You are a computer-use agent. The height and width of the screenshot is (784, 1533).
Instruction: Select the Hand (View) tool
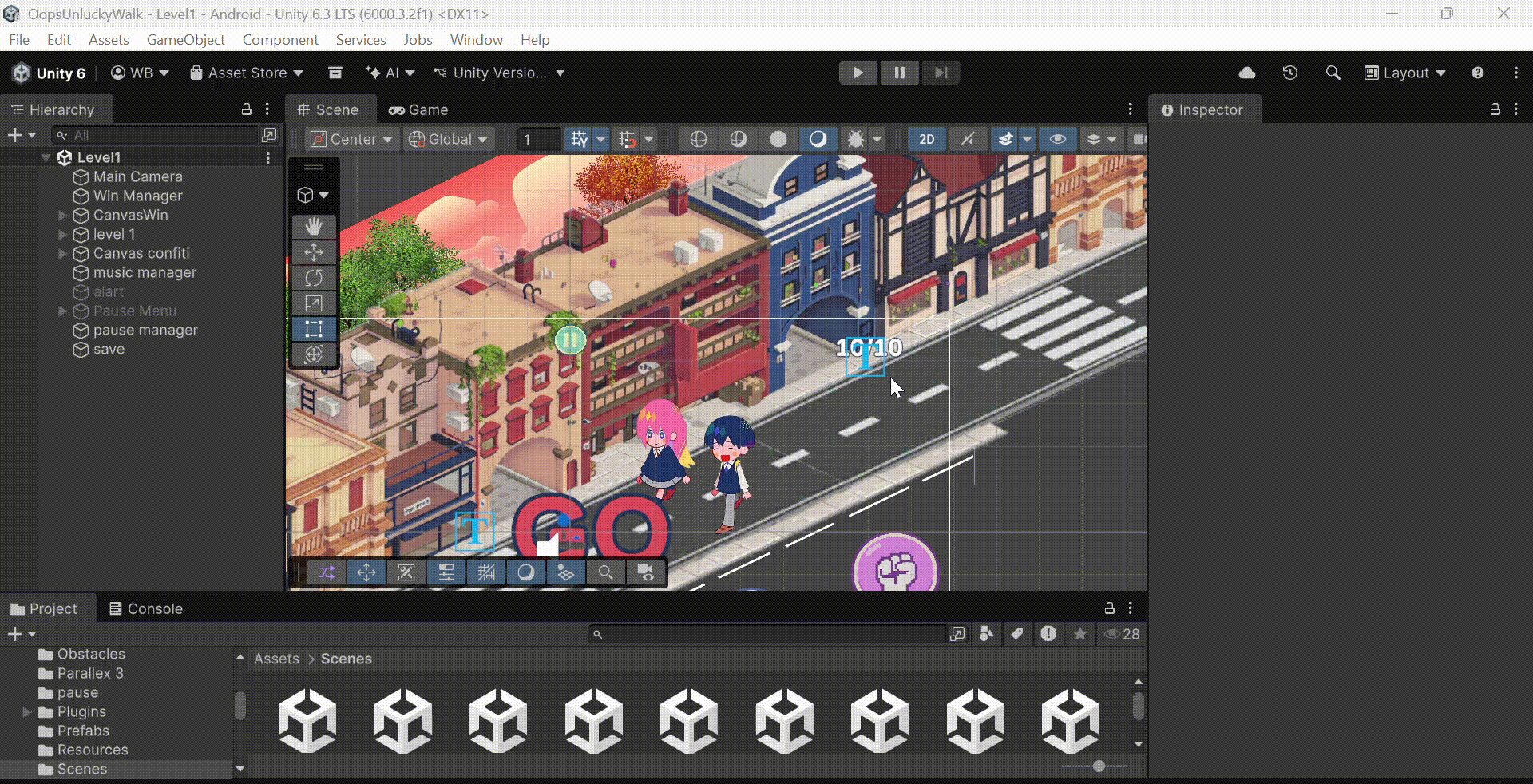pyautogui.click(x=313, y=227)
